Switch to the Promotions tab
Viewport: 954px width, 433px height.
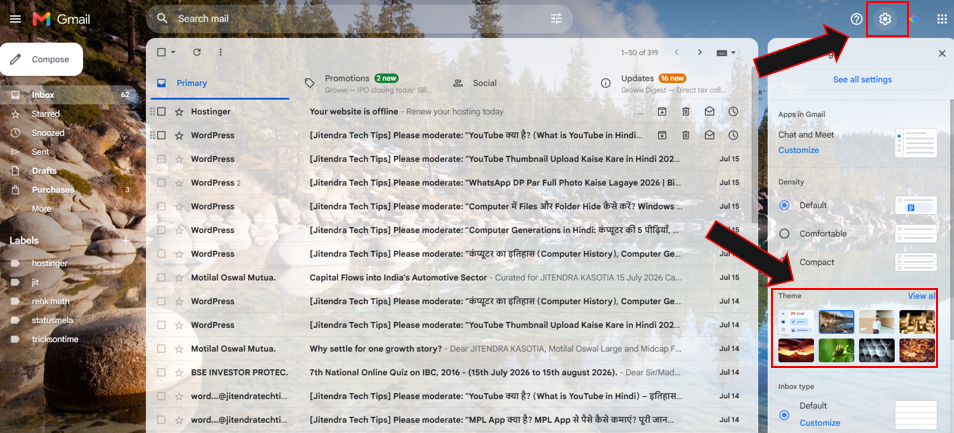(369, 83)
